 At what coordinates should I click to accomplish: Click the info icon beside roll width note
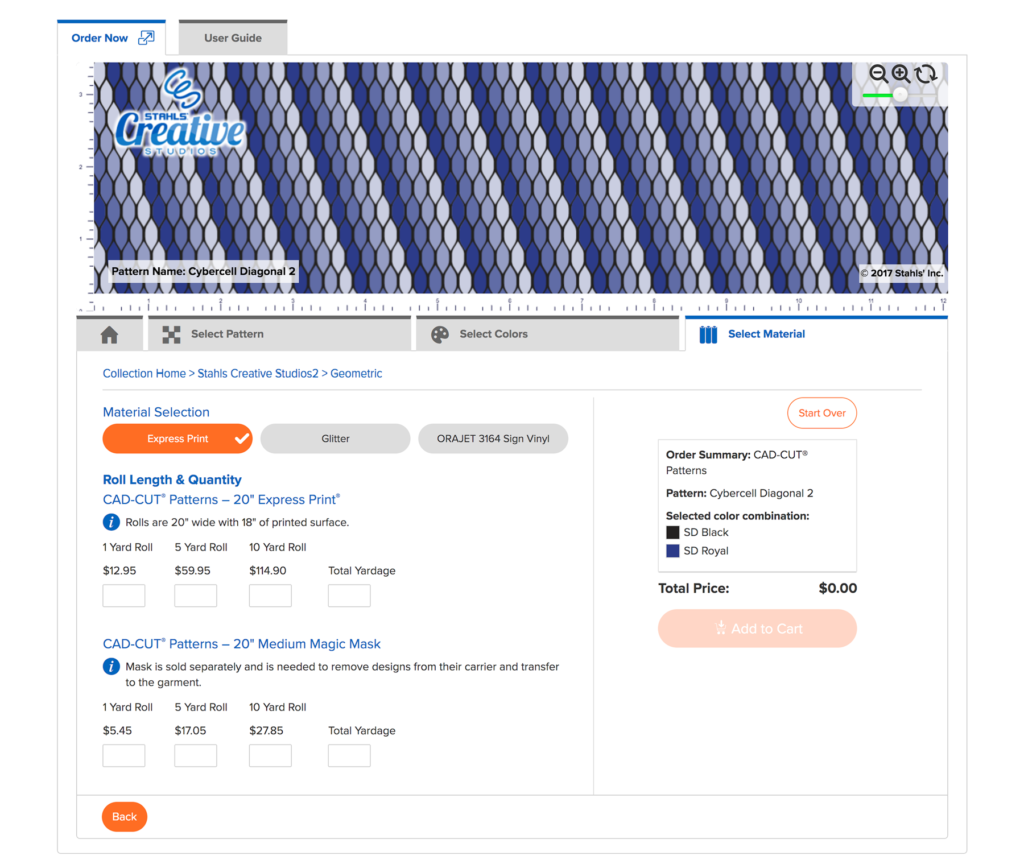click(112, 522)
